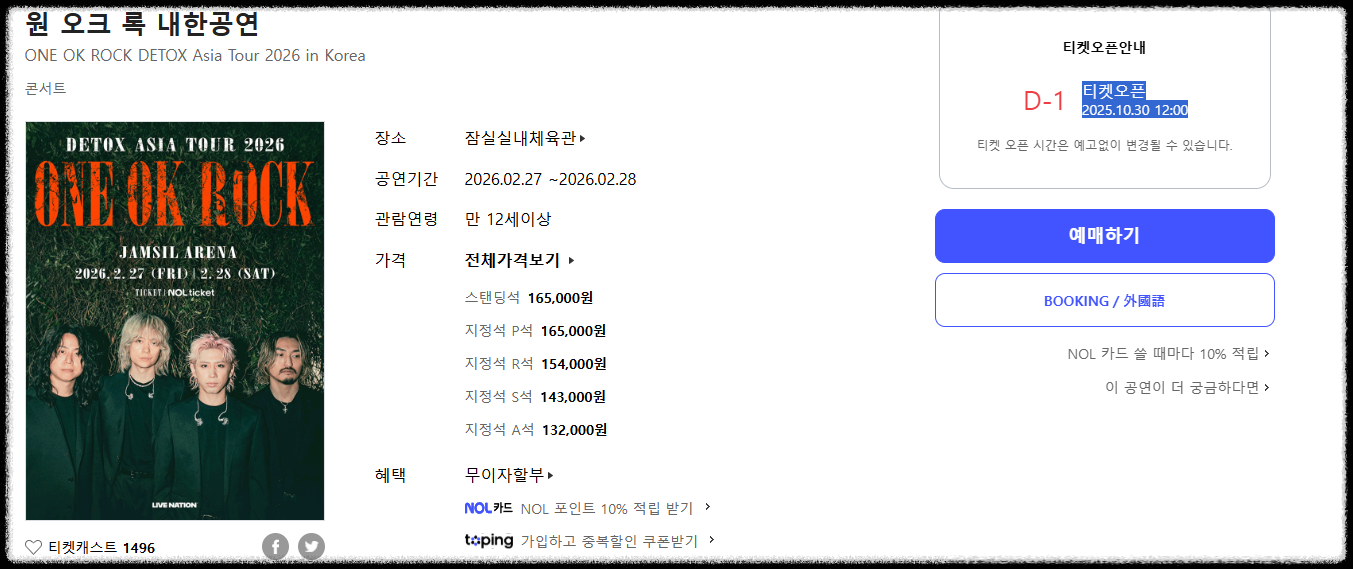The width and height of the screenshot is (1353, 569).
Task: Click the heart icon beside 티켓캐스트
Action: coord(34,547)
